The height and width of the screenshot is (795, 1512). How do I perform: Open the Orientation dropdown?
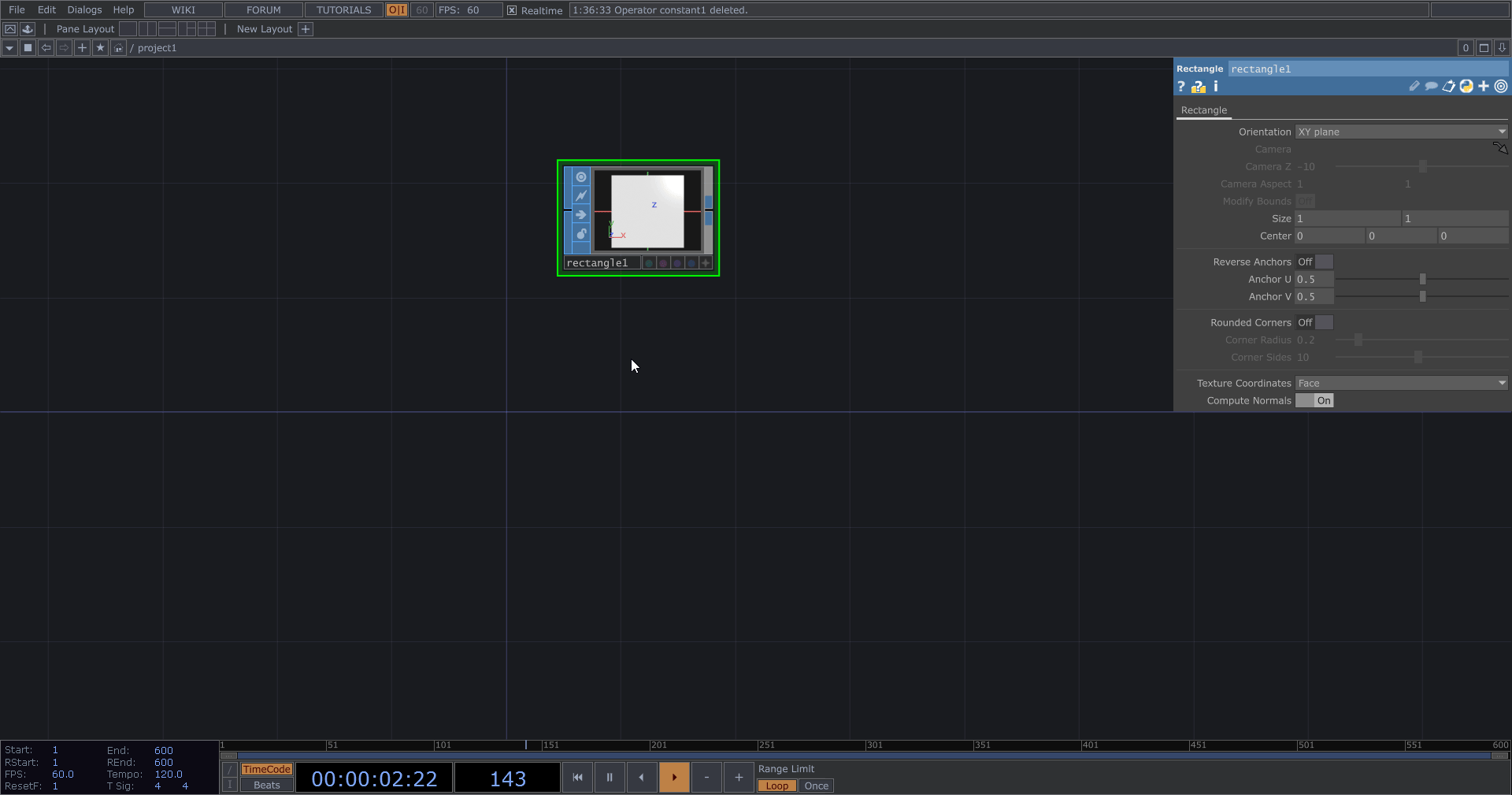(1401, 132)
